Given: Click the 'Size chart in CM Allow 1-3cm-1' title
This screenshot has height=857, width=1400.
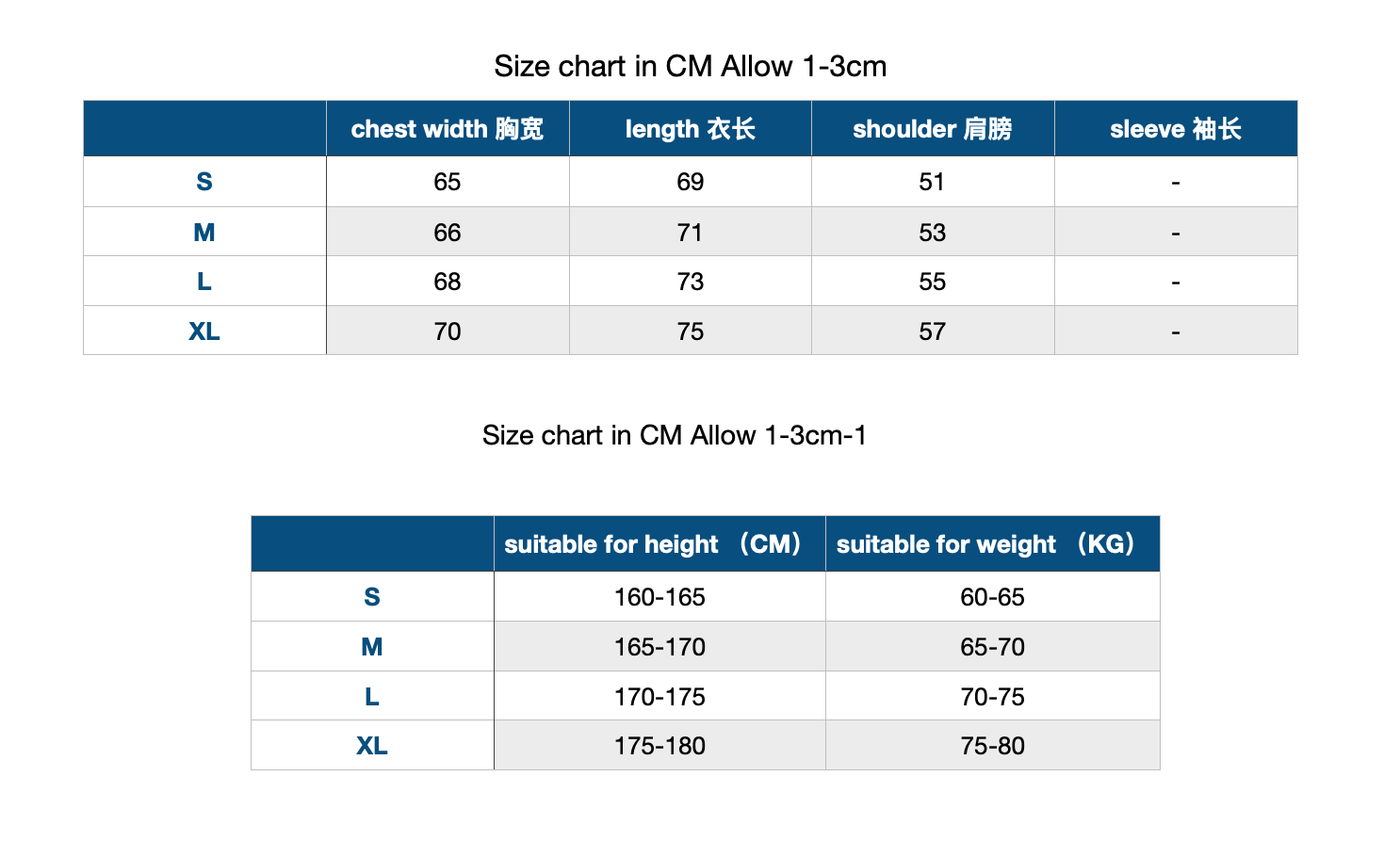Looking at the screenshot, I should click(x=674, y=435).
